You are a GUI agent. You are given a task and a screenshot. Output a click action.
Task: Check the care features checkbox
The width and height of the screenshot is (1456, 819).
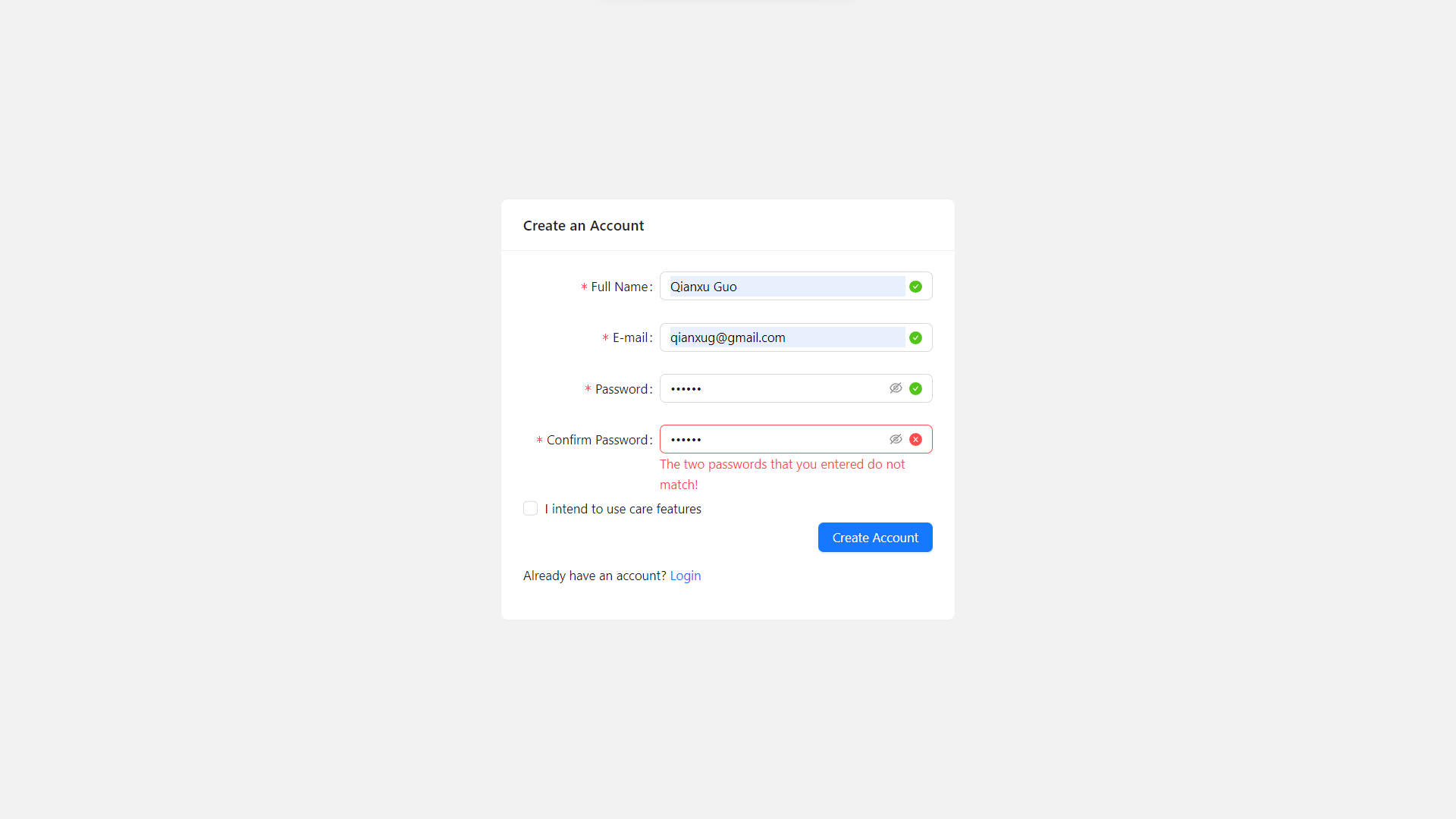click(x=530, y=508)
